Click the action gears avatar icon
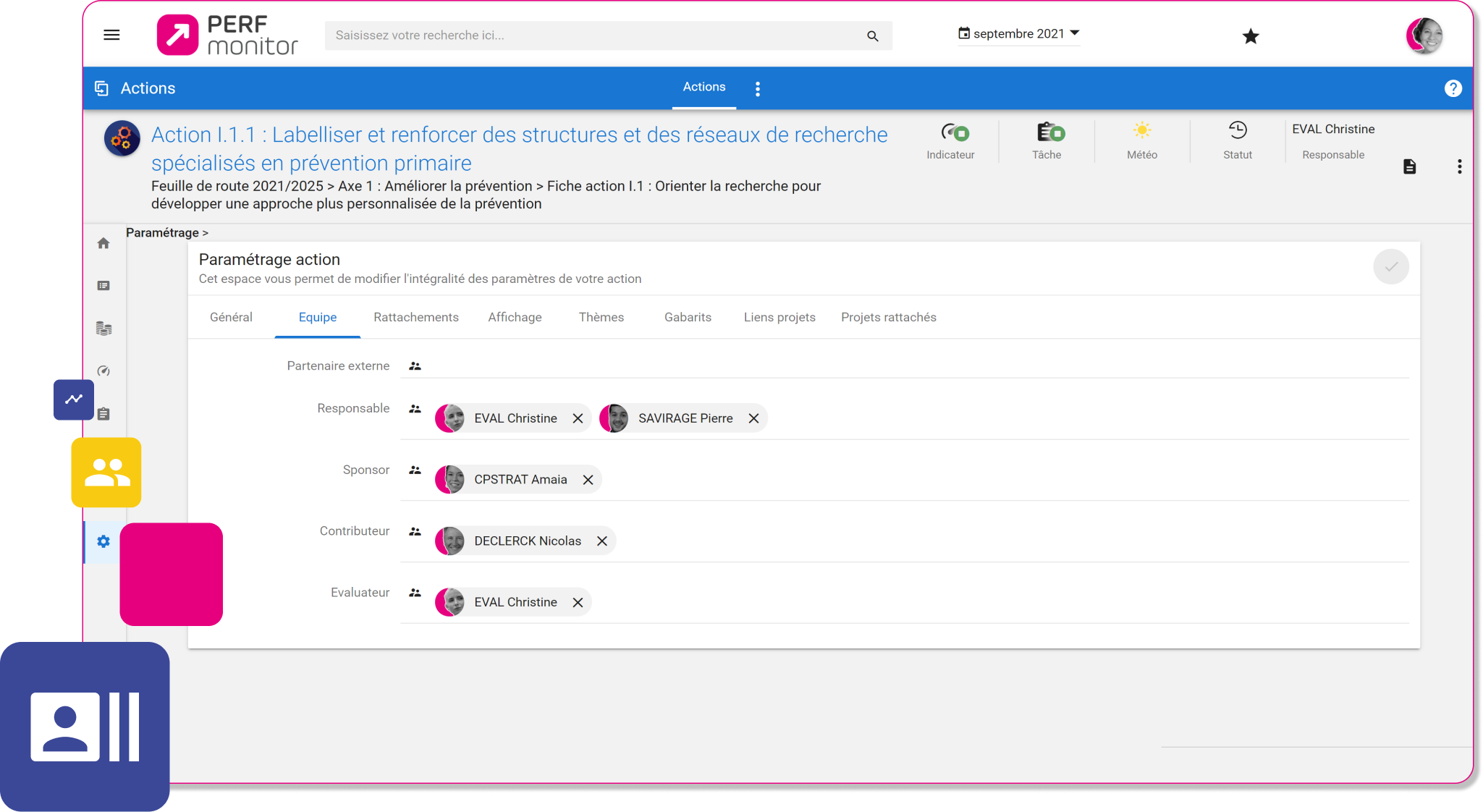Viewport: 1483px width, 812px height. pos(122,138)
